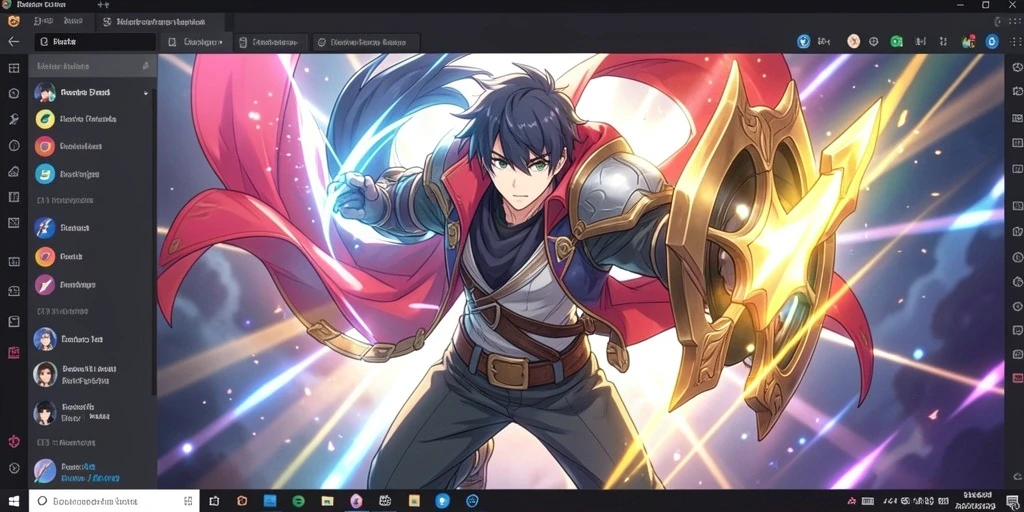Click the anime hero artwork in the viewer
Image resolution: width=1024 pixels, height=512 pixels.
(x=581, y=271)
